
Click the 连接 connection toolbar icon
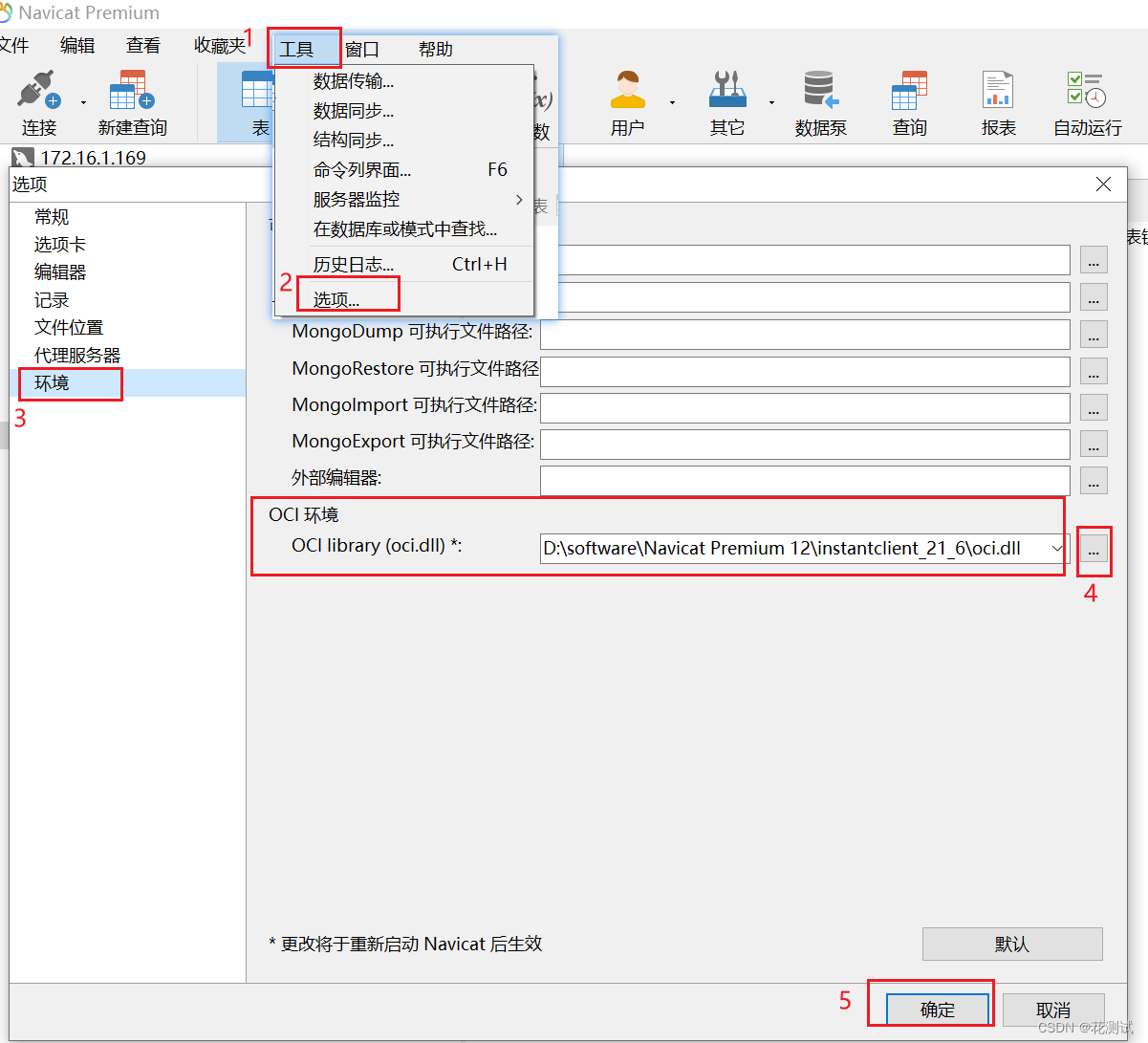(x=38, y=90)
